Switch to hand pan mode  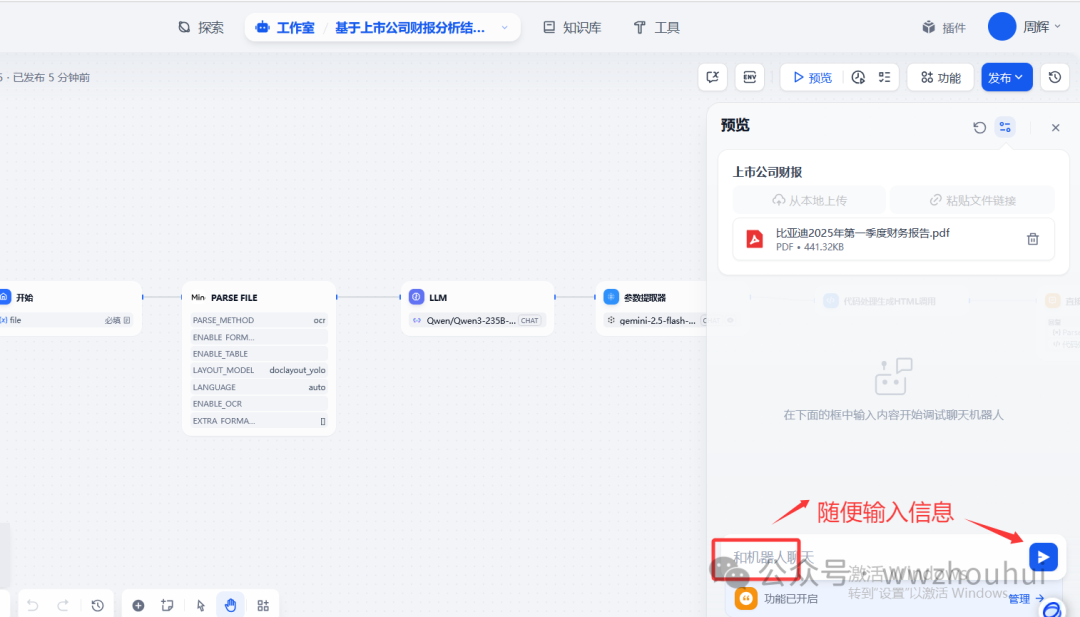tap(231, 605)
